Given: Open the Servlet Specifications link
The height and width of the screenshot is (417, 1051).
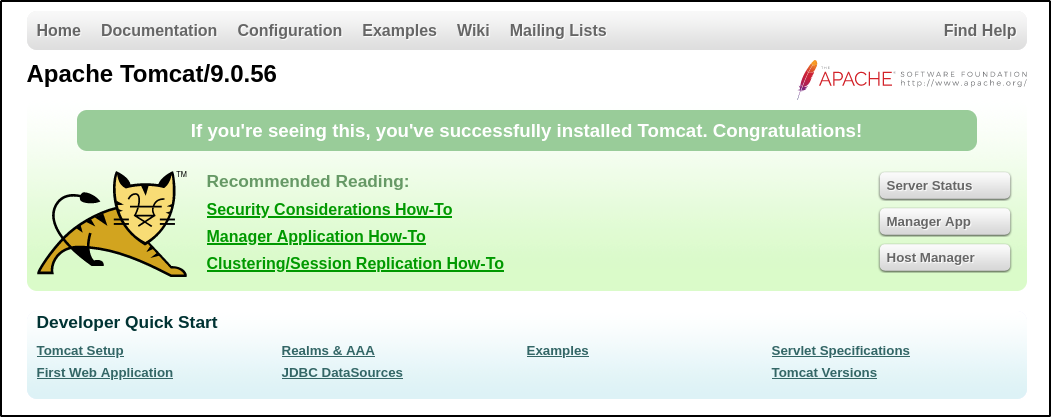Looking at the screenshot, I should tap(840, 351).
